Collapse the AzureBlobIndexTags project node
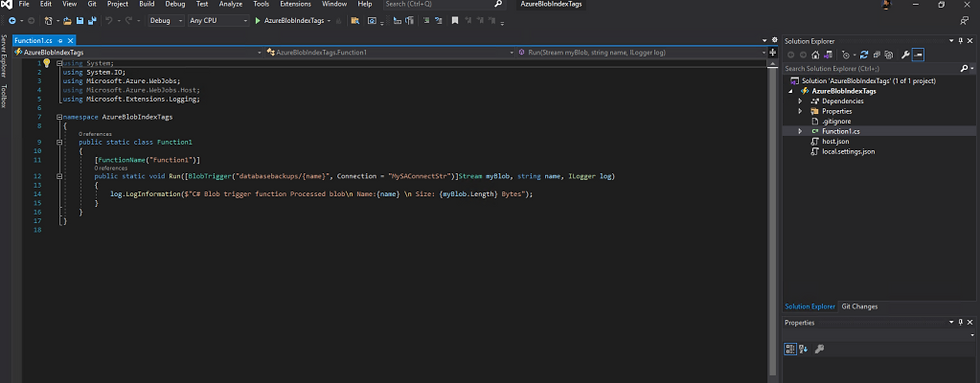Screen dimensions: 980x383 pyautogui.click(x=791, y=91)
